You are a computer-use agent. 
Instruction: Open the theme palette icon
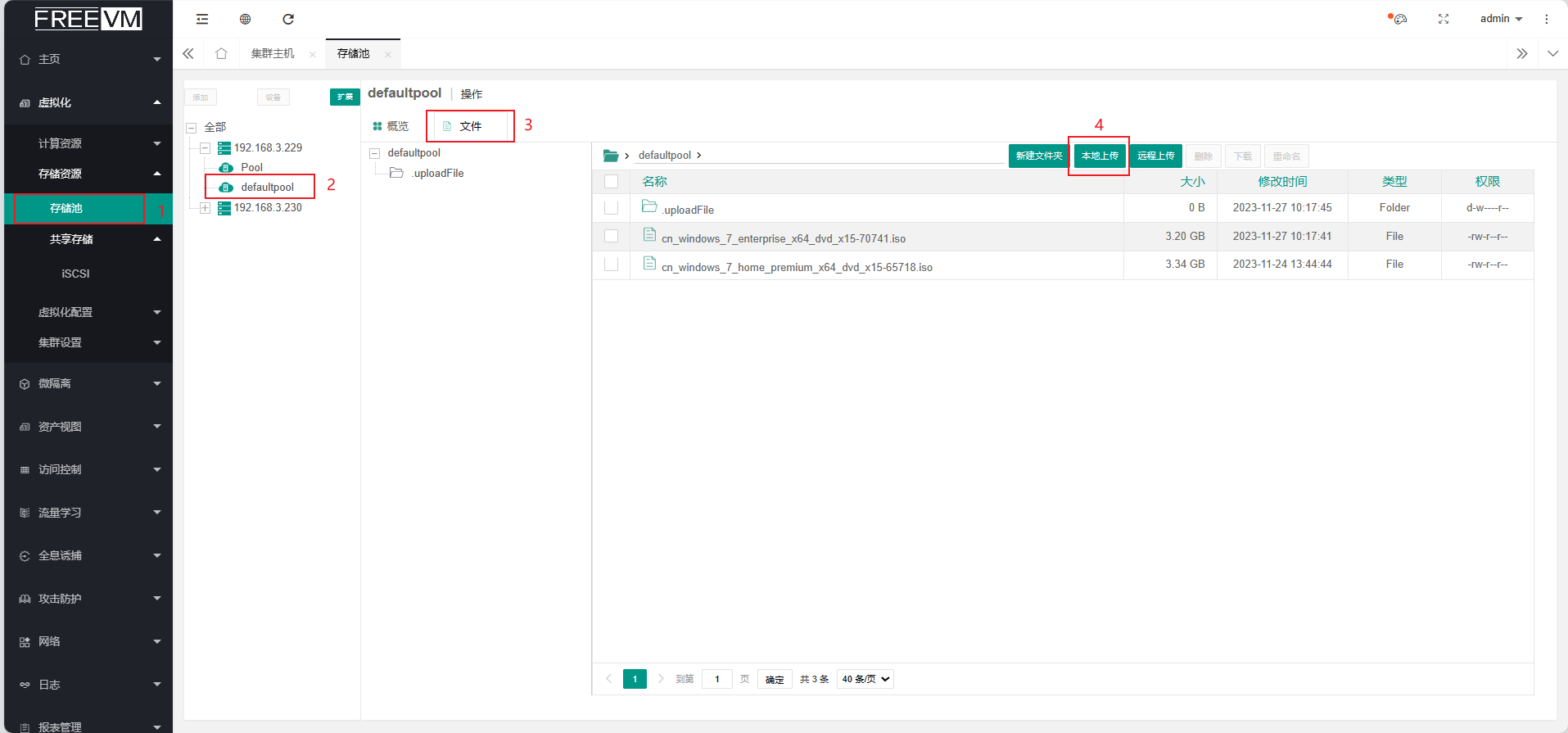[x=1399, y=19]
